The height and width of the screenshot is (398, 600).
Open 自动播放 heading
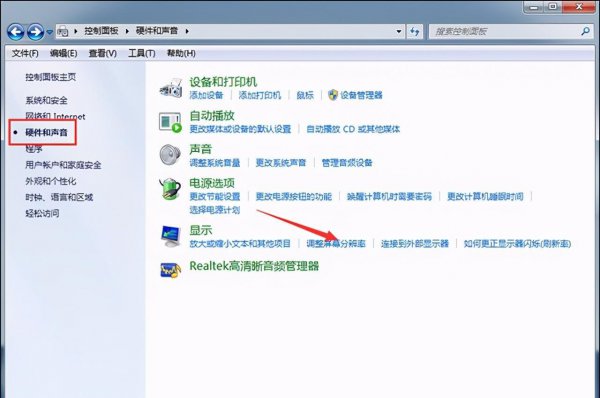(x=212, y=116)
